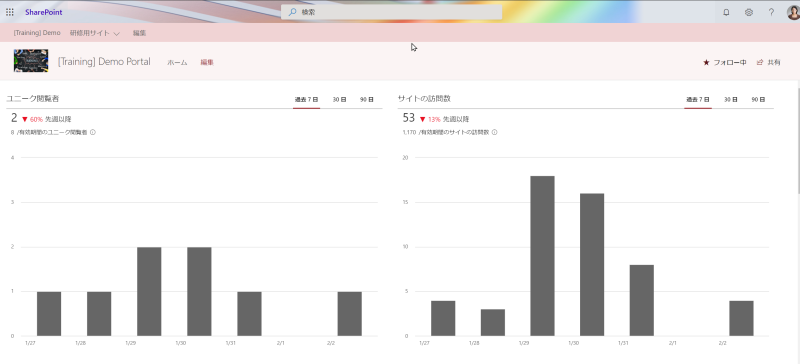
Task: Click the 2/2 bar in ユニーク閲覧者 chart
Action: [349, 314]
